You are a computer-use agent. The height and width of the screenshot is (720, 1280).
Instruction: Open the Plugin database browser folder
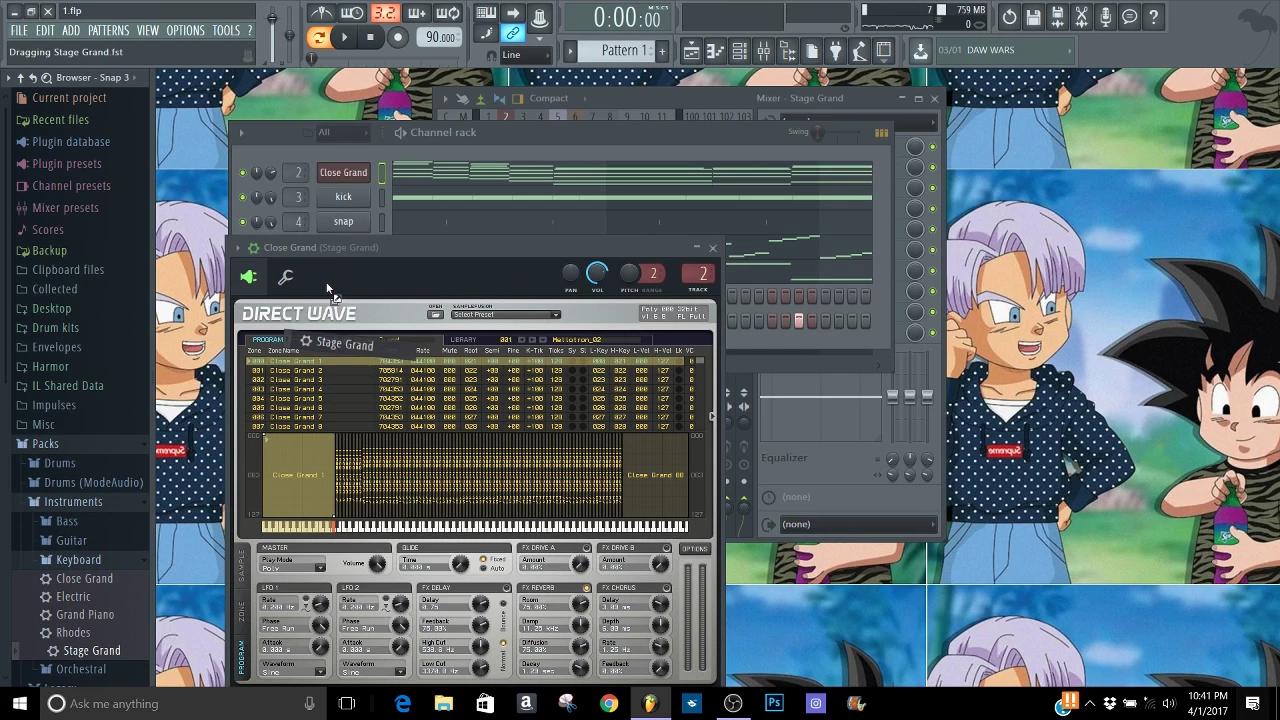71,142
